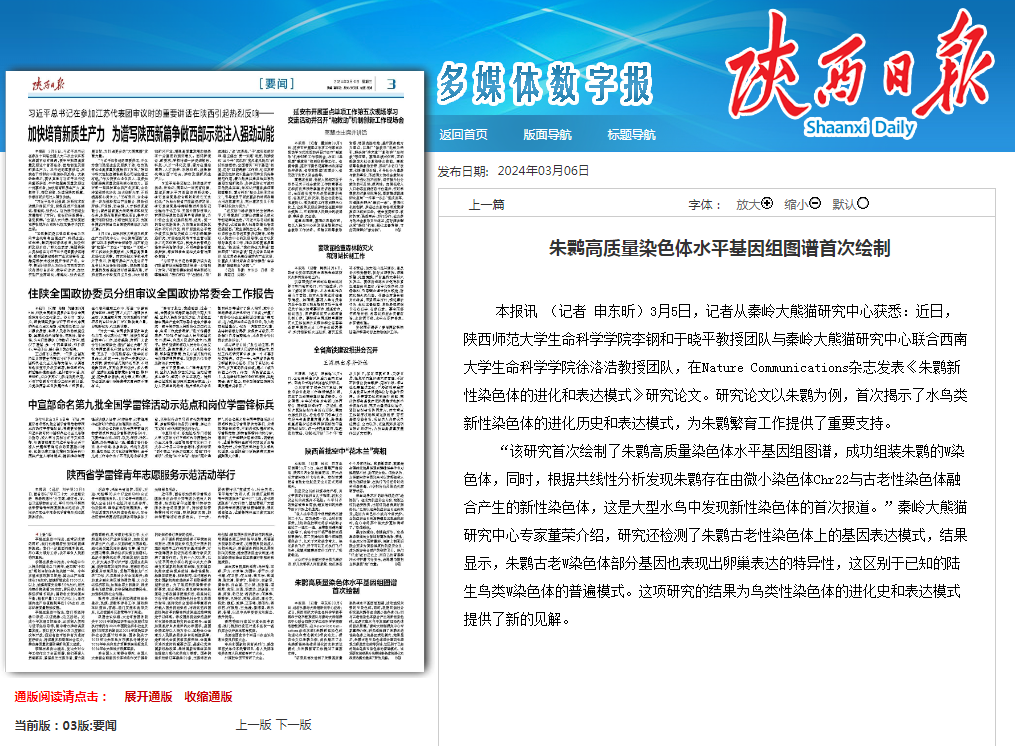Viewport: 1015px width, 746px height.
Task: Open headline 住陕全国政协委员分组审议 on newspaper page
Action: tap(151, 293)
